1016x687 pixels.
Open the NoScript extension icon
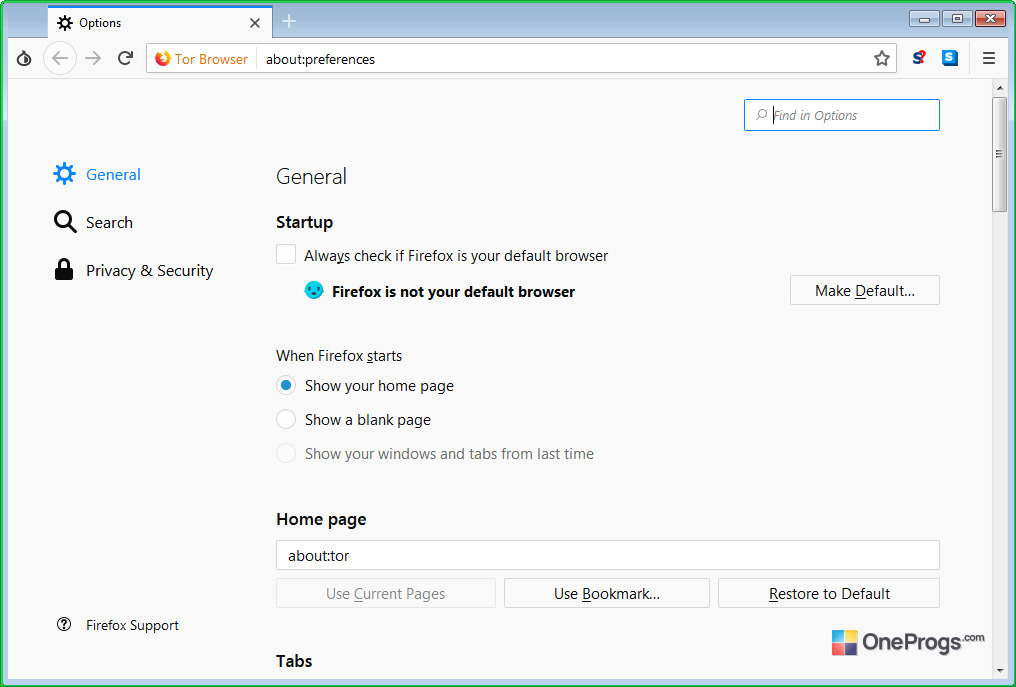pyautogui.click(x=919, y=58)
